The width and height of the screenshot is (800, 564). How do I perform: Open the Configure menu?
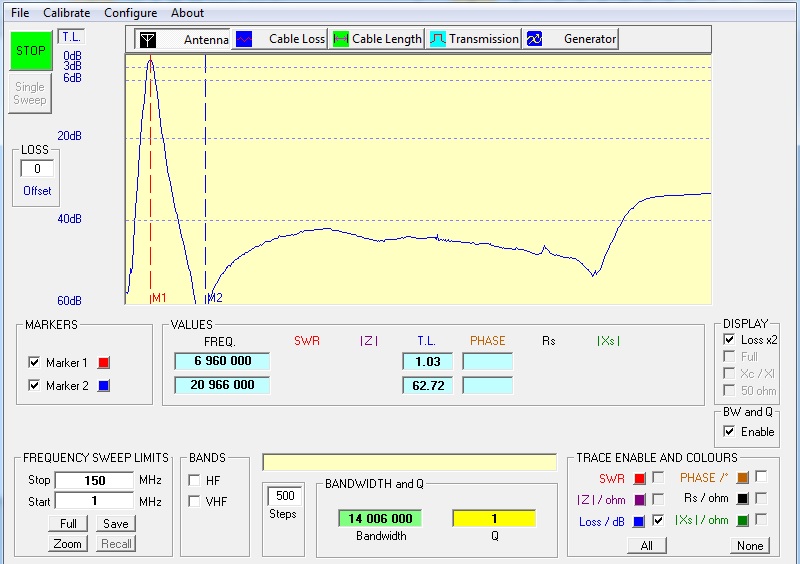(130, 13)
